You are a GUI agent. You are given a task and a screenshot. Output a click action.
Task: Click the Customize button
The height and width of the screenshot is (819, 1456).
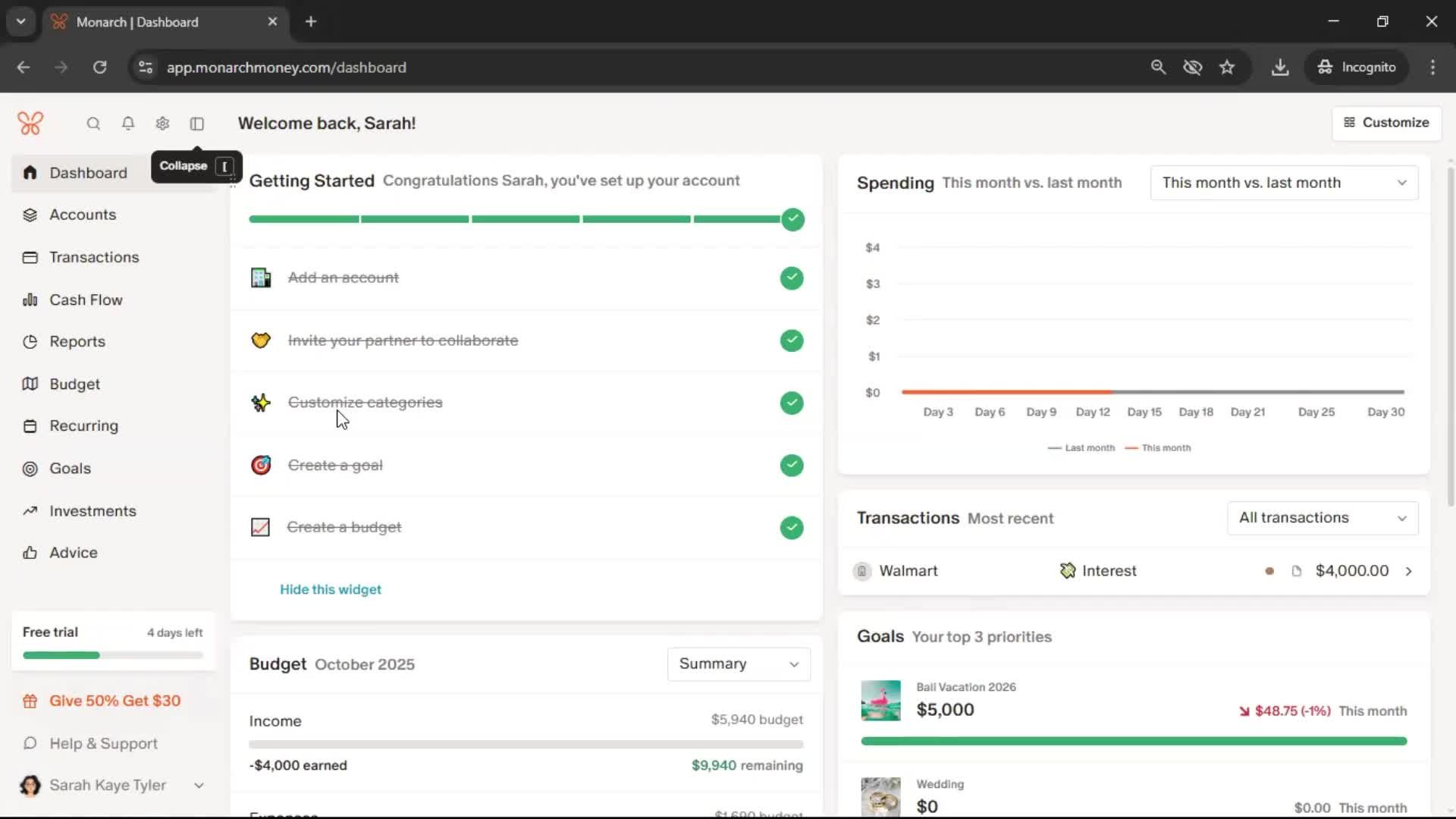[x=1386, y=123]
